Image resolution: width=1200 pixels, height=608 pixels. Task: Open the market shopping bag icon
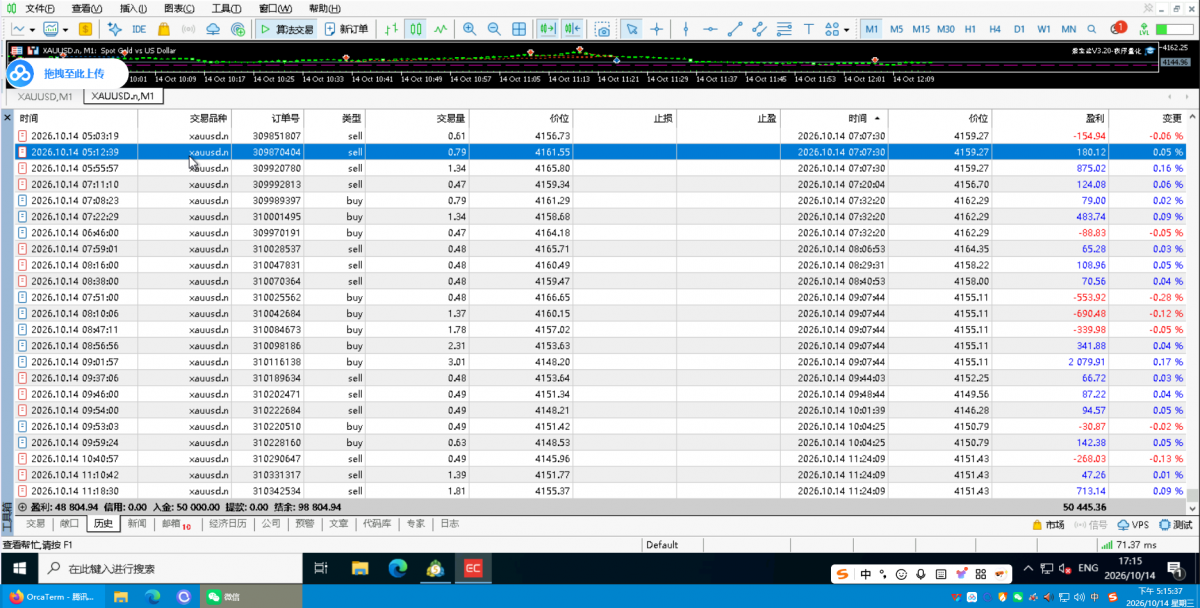[x=163, y=29]
